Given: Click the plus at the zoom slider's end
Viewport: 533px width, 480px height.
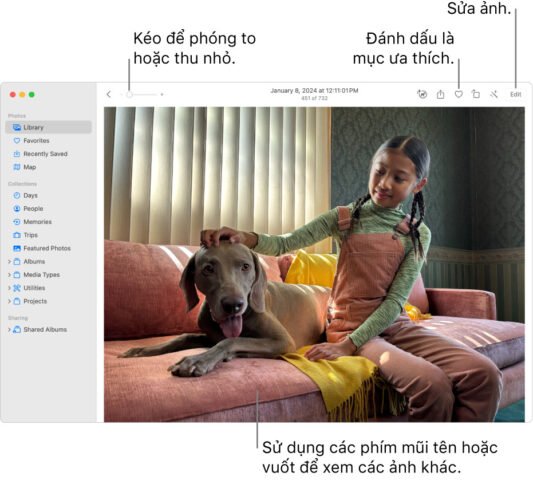Looking at the screenshot, I should pyautogui.click(x=162, y=95).
